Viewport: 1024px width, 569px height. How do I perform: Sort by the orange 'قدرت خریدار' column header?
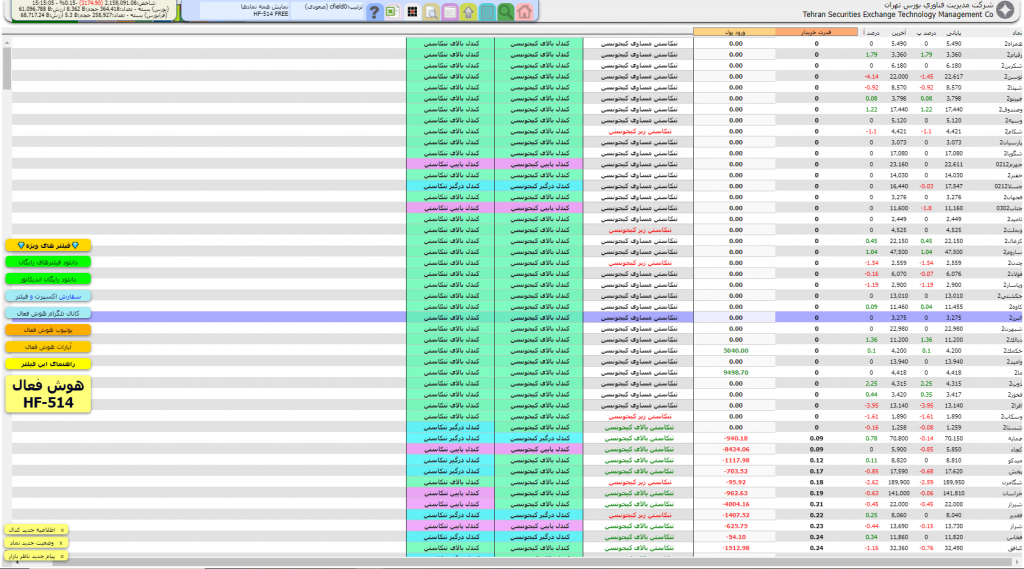[x=815, y=32]
